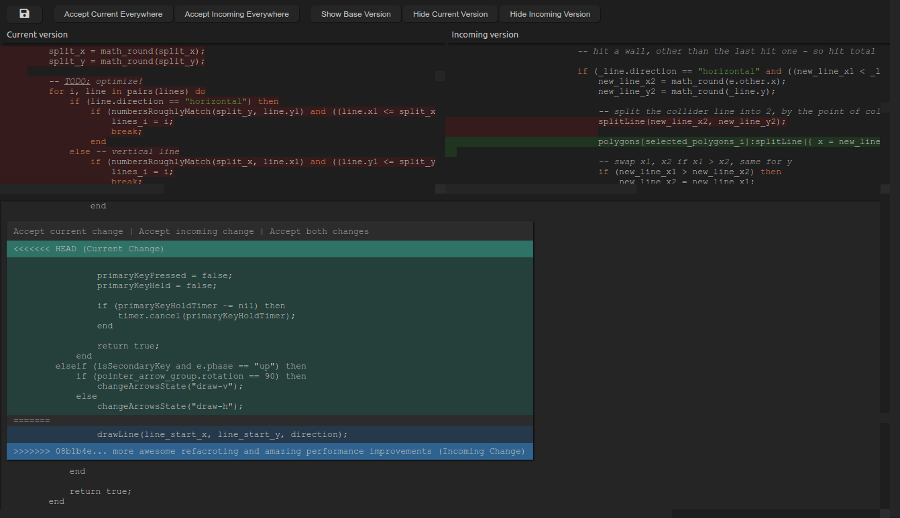Image resolution: width=900 pixels, height=518 pixels.
Task: Click changeArrowsState("draw-v") line
Action: click(x=170, y=386)
